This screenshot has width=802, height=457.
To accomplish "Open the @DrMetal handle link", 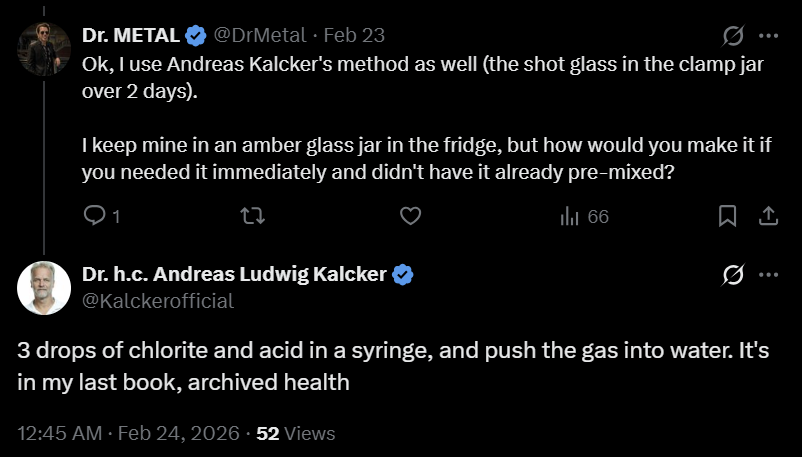I will point(259,35).
